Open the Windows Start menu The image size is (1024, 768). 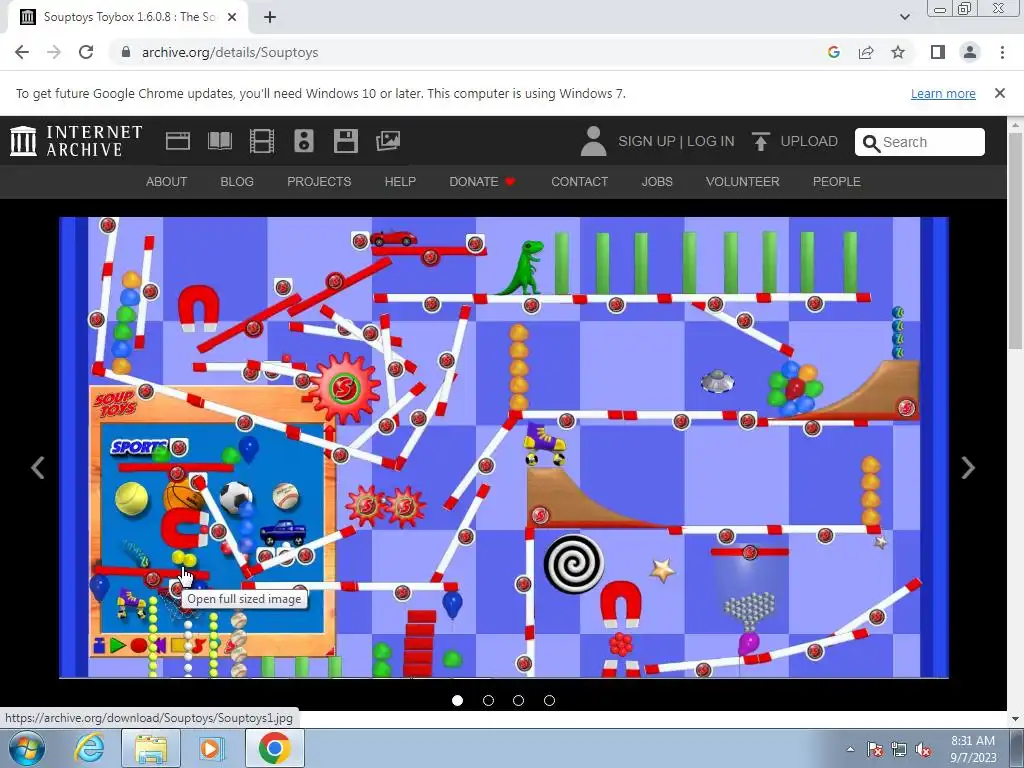(x=27, y=748)
